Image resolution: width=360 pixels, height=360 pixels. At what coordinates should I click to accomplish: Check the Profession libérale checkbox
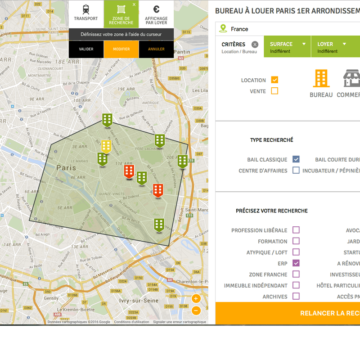[296, 230]
